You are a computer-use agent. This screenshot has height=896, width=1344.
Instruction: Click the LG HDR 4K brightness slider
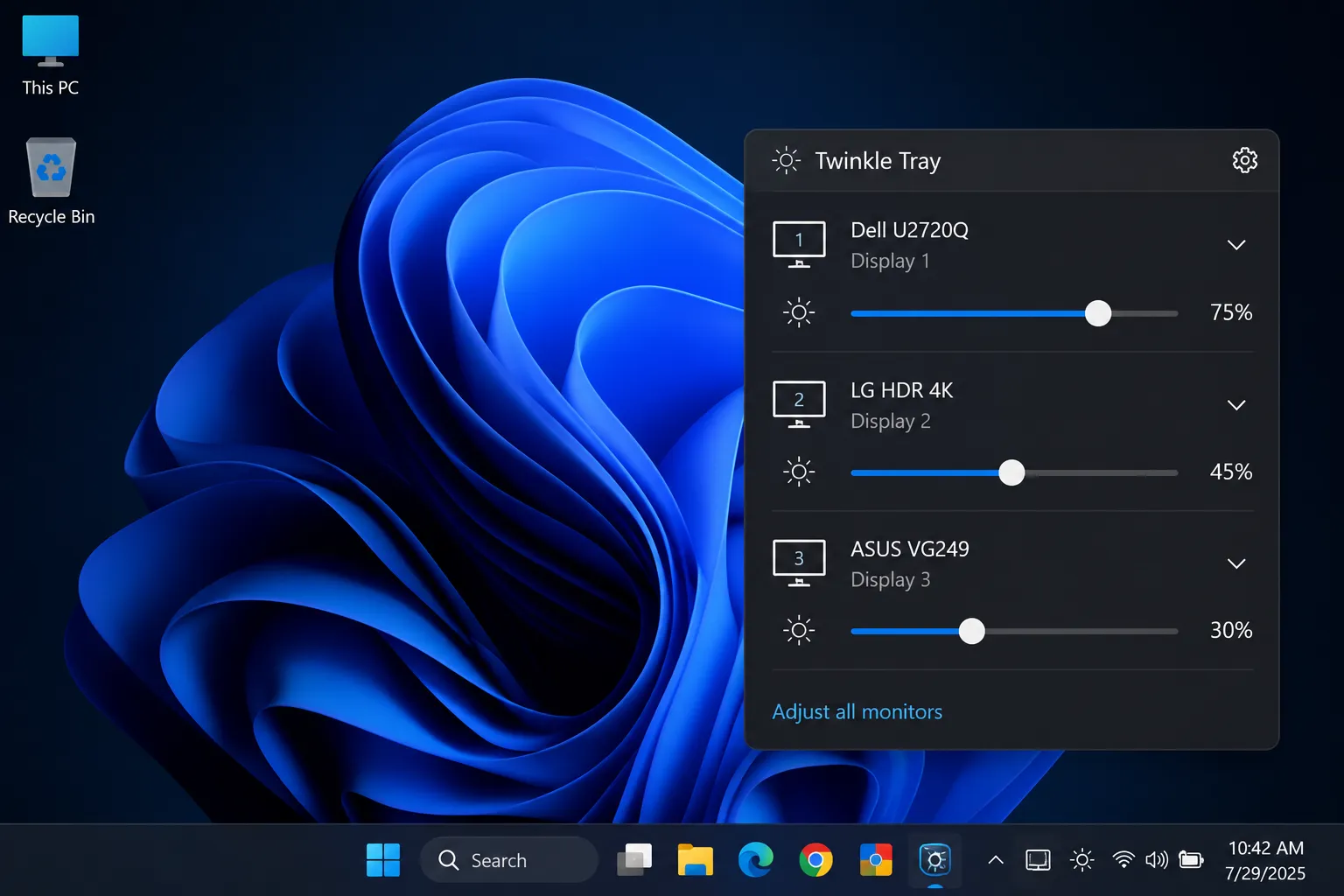[x=1014, y=472]
